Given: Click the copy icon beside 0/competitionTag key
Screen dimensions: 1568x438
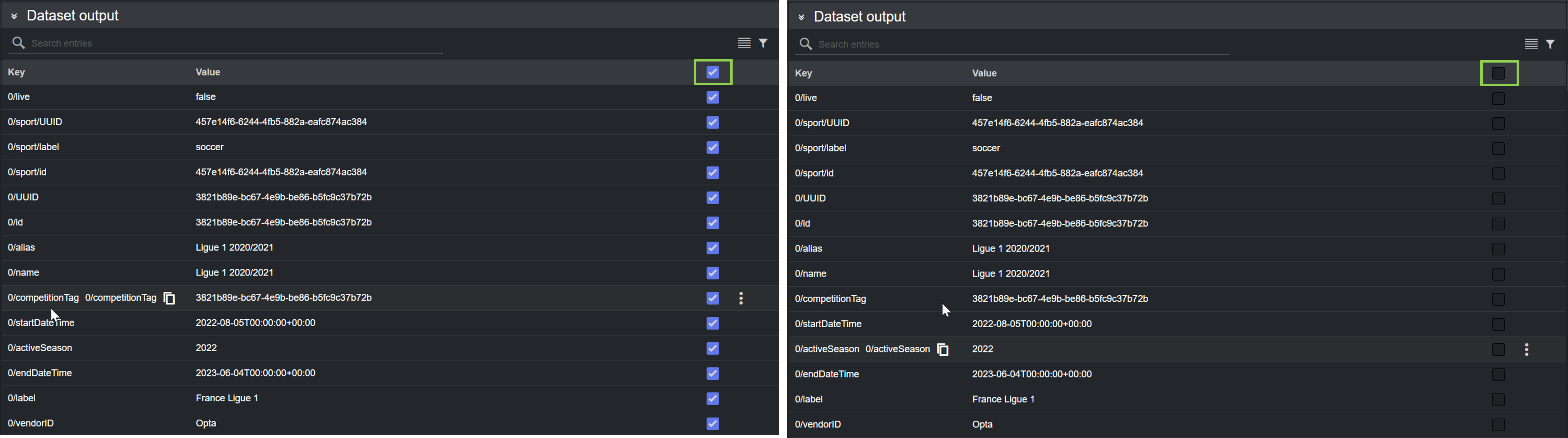Looking at the screenshot, I should tap(169, 298).
